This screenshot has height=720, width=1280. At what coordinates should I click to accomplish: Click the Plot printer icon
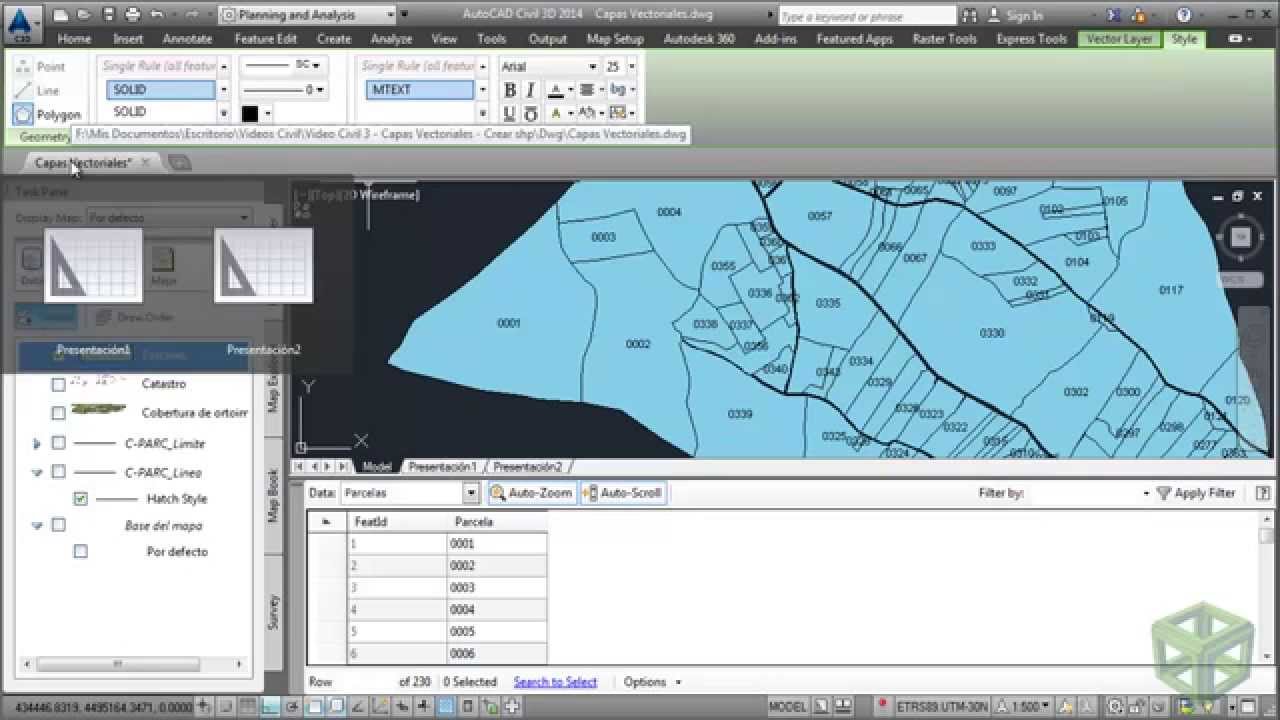coord(133,15)
